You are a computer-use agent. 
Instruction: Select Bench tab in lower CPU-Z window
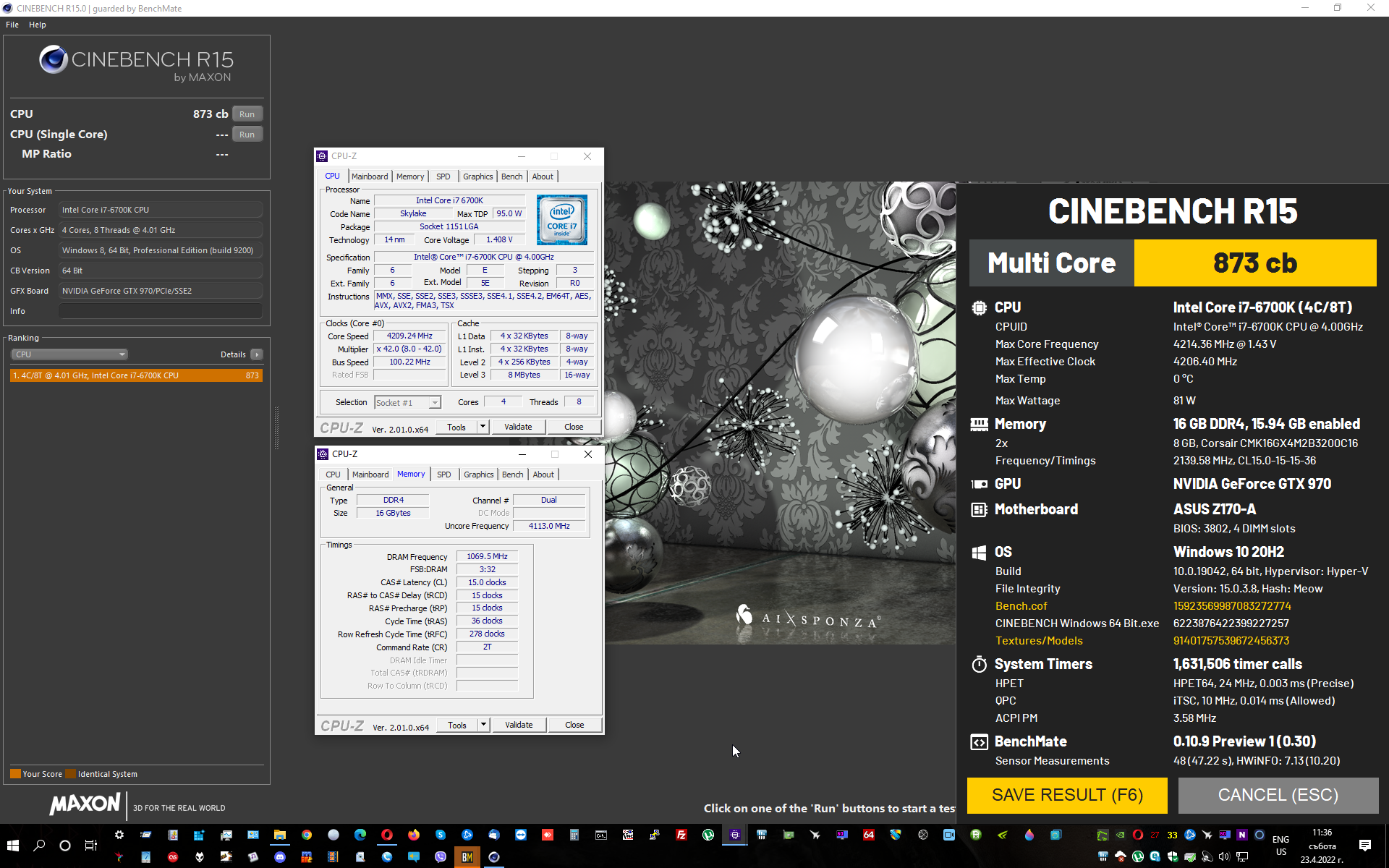pos(512,475)
